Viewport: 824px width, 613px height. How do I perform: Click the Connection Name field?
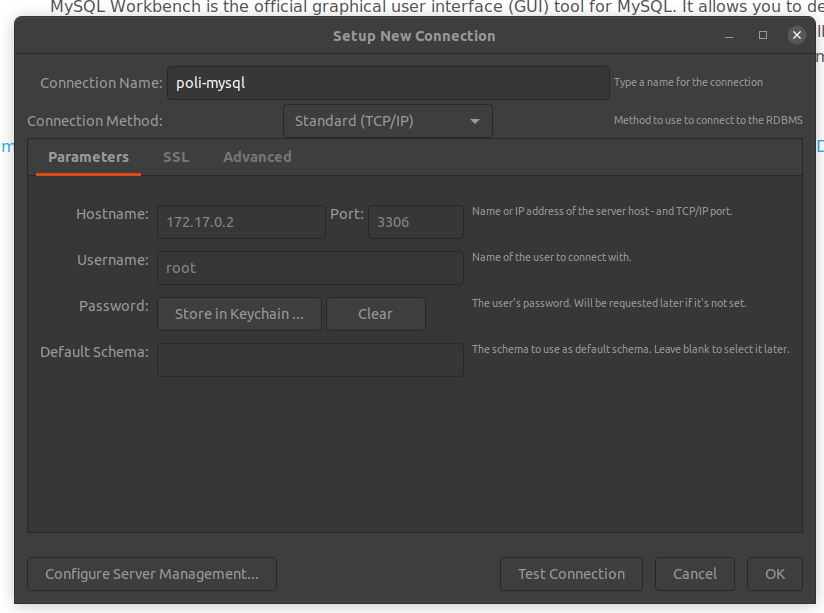point(388,83)
